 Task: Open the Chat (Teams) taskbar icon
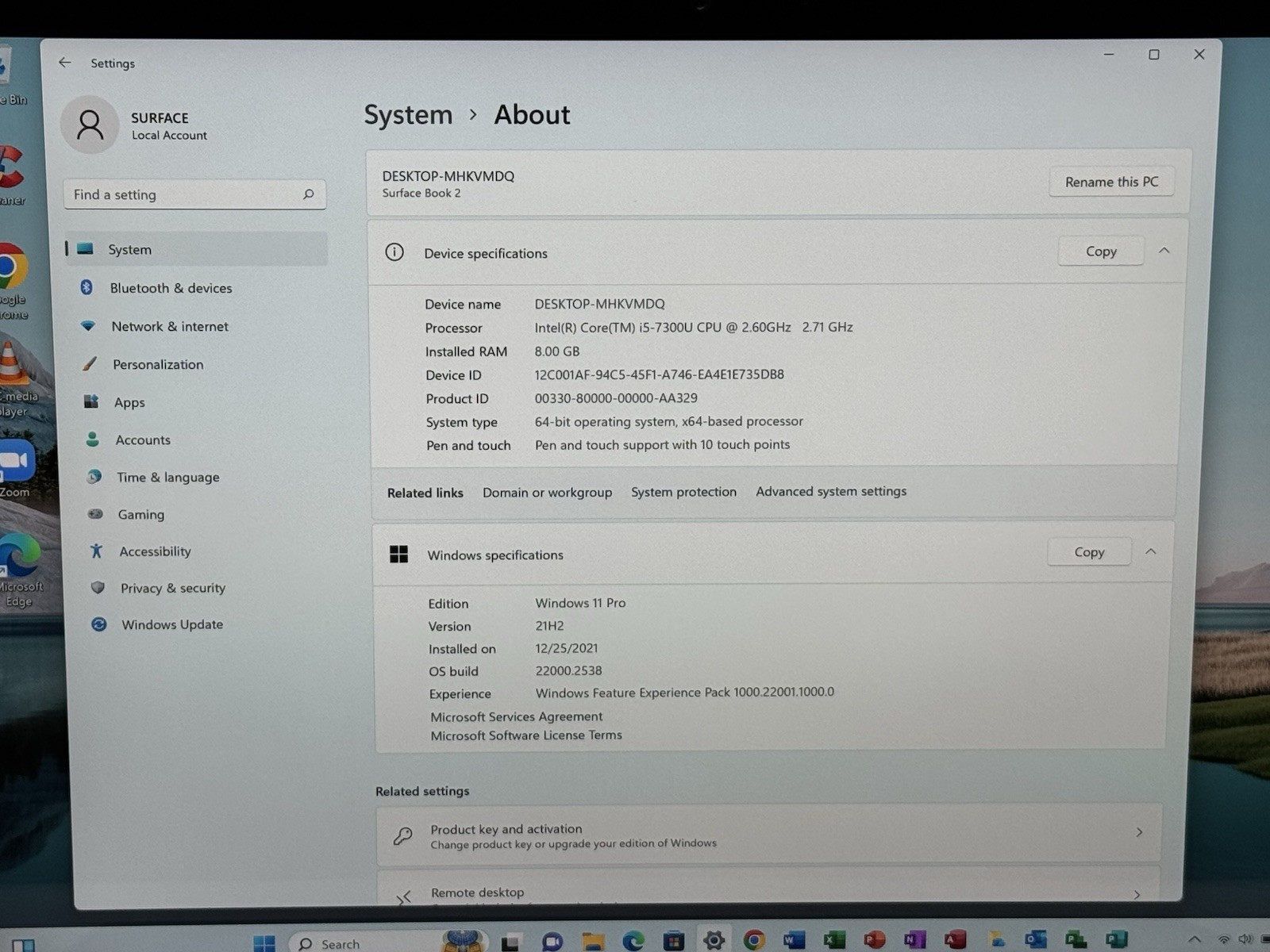click(552, 942)
